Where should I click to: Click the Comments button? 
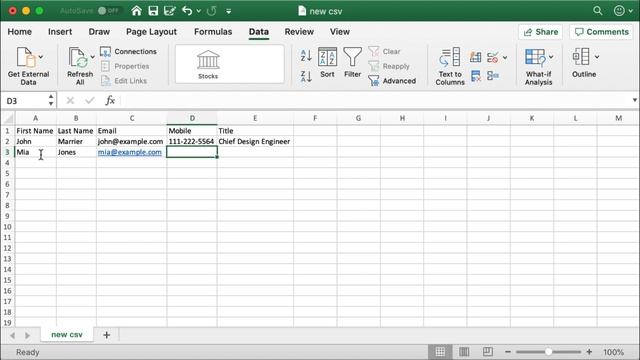pos(602,32)
